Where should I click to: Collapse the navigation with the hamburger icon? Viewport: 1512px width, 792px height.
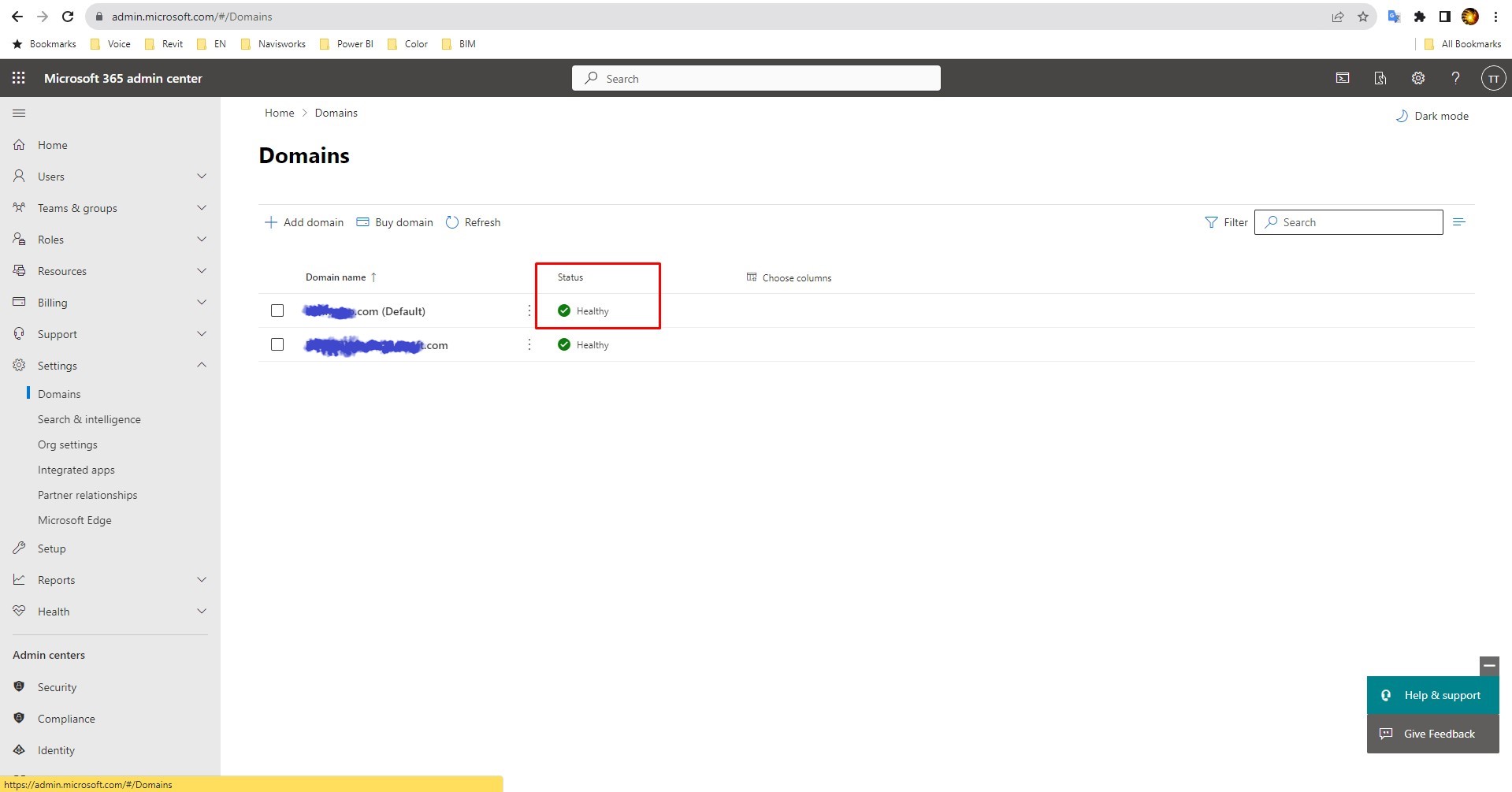pyautogui.click(x=19, y=113)
